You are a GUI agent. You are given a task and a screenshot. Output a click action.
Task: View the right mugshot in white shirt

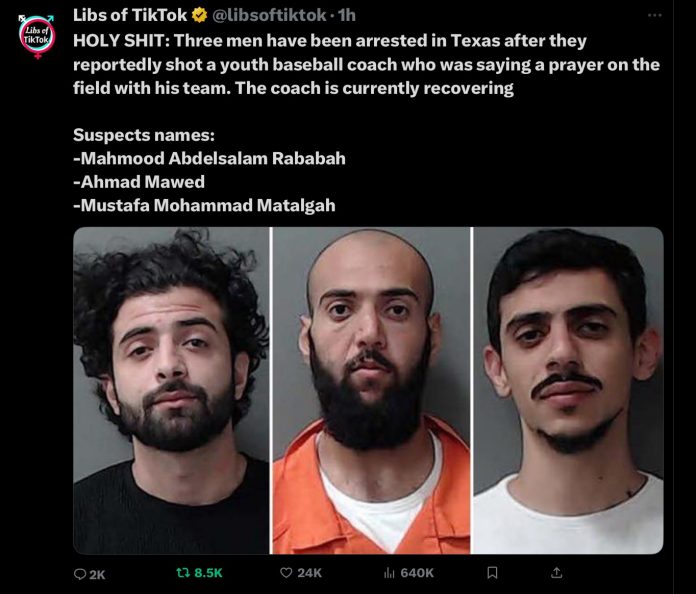[568, 390]
